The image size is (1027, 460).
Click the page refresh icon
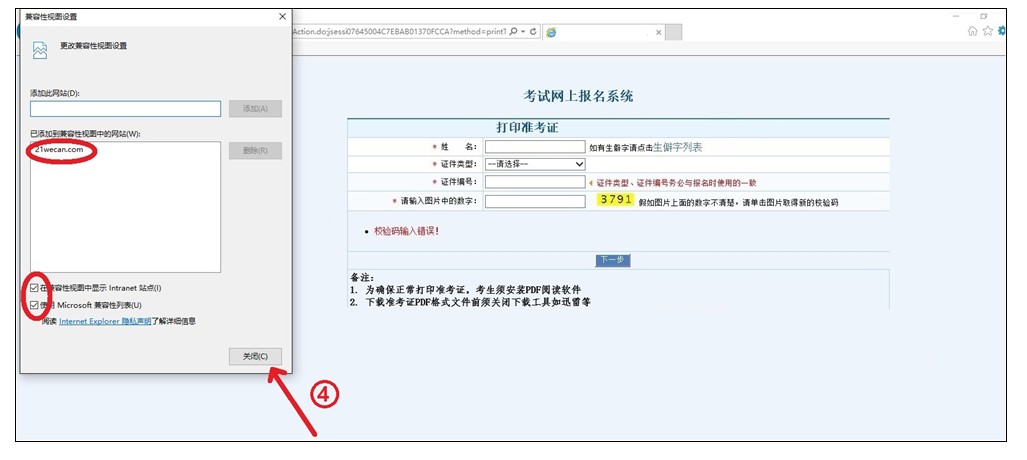click(x=534, y=32)
